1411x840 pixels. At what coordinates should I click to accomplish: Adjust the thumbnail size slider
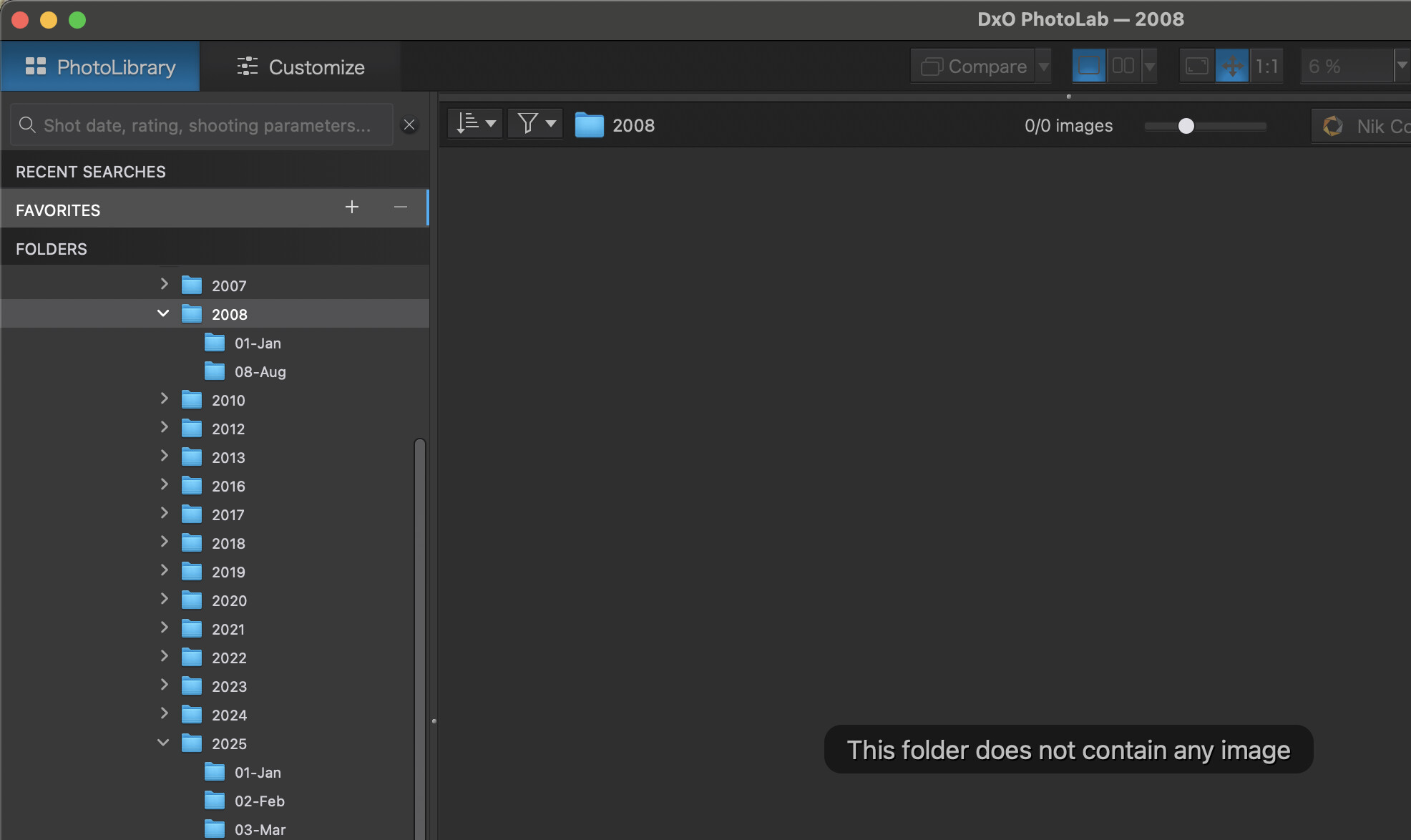[1186, 126]
